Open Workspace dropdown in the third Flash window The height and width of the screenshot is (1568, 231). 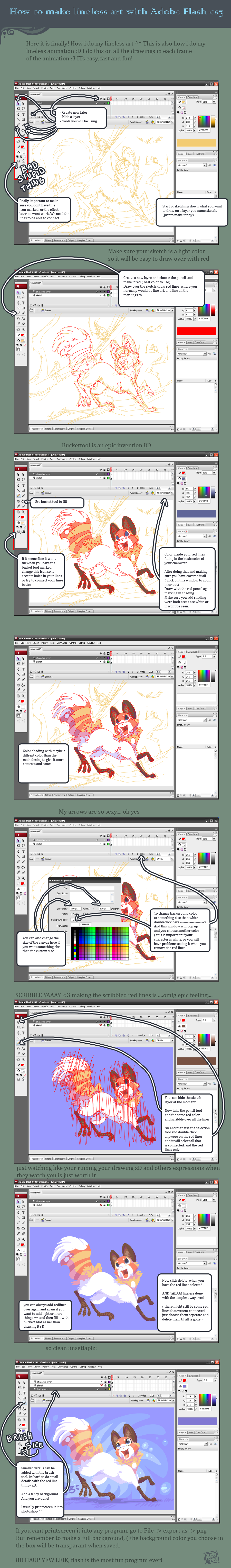(x=136, y=493)
